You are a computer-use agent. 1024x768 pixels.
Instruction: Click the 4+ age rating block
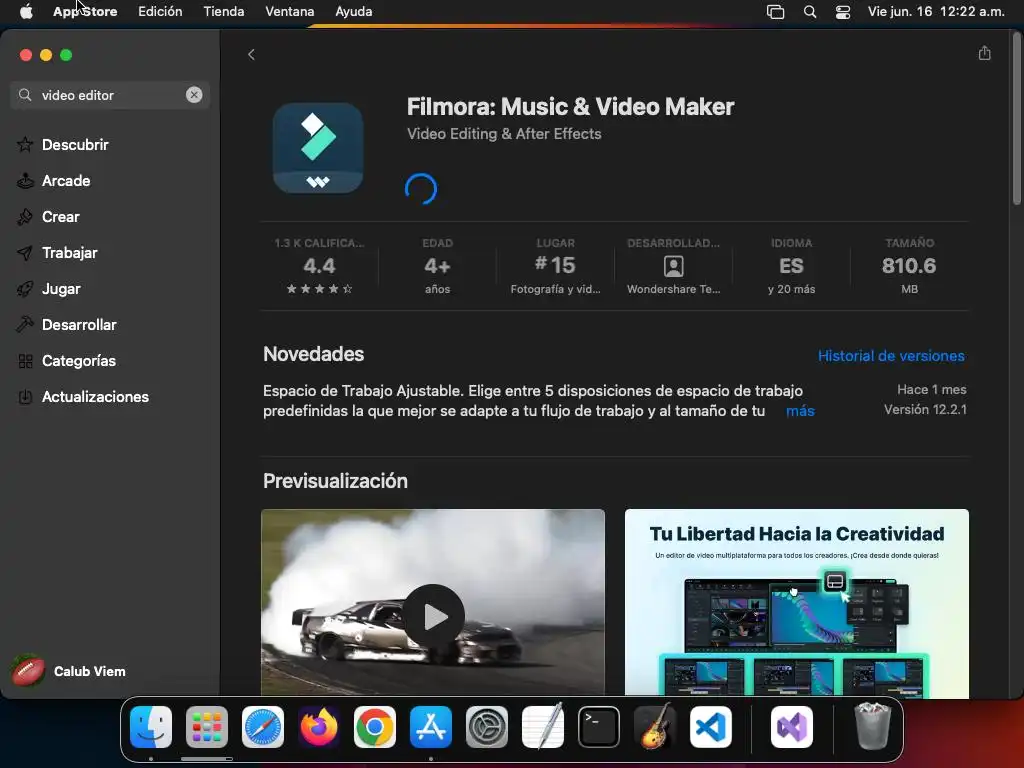(438, 266)
